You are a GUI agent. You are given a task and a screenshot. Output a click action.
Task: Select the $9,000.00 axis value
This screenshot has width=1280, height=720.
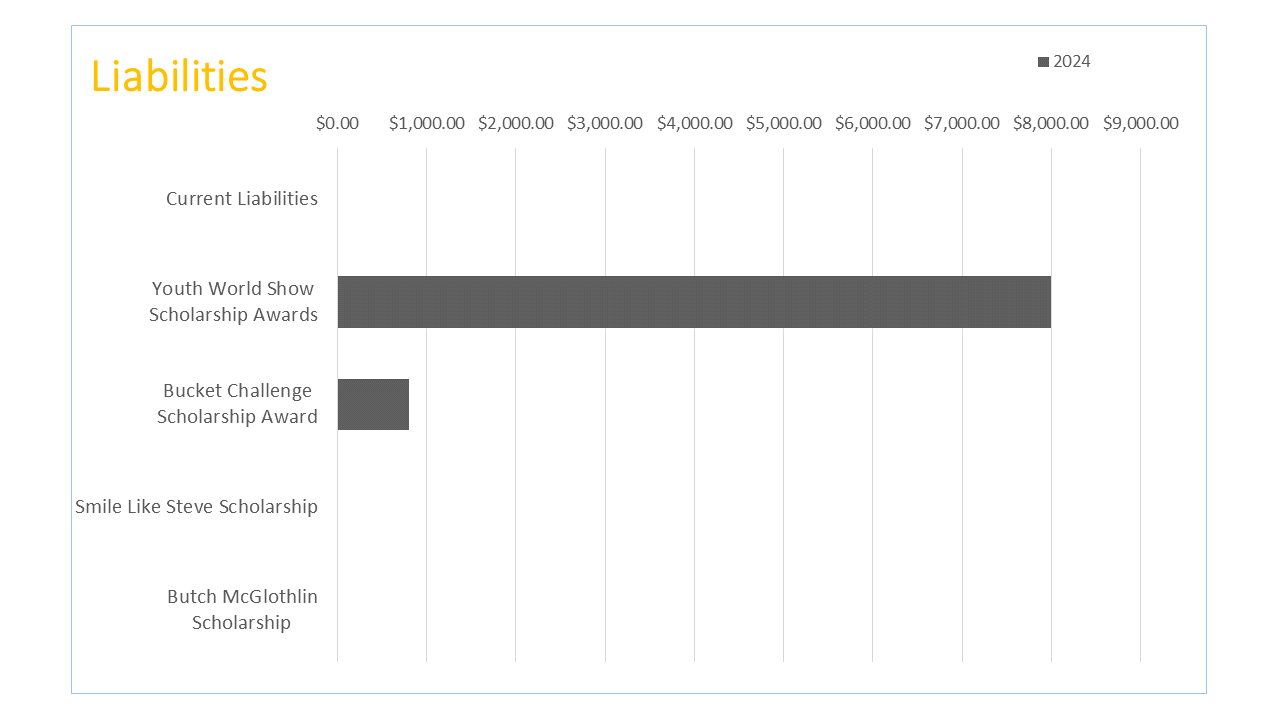pos(1141,124)
